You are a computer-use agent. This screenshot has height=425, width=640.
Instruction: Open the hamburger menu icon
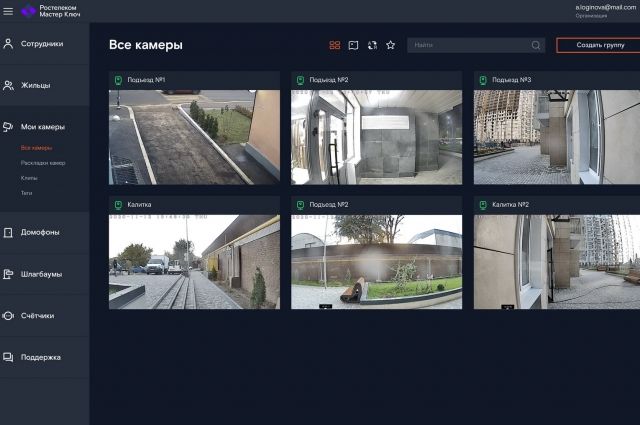8,11
